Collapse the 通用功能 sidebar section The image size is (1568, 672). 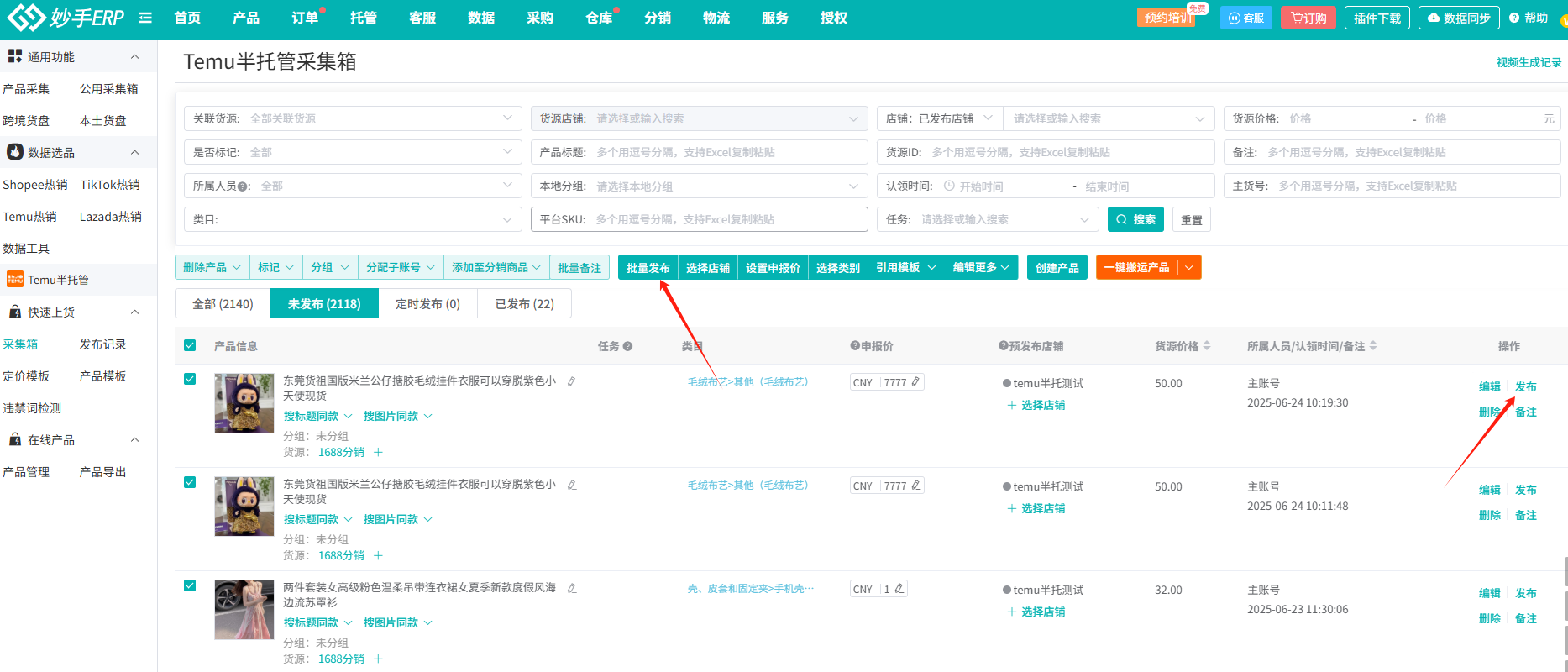coord(134,56)
